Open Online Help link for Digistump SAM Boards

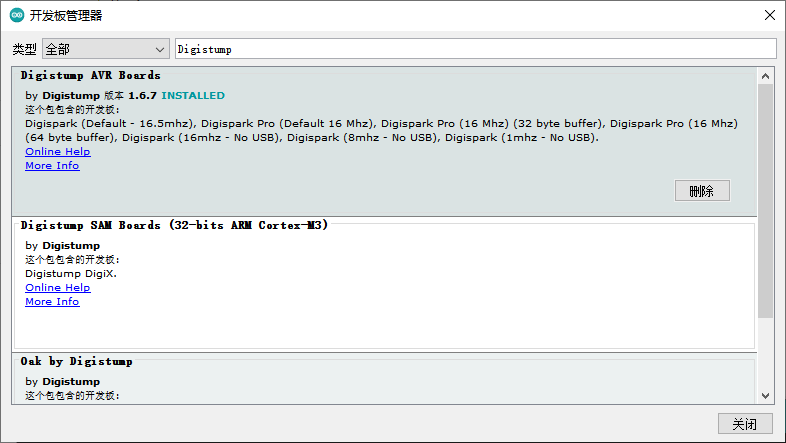[x=58, y=288]
